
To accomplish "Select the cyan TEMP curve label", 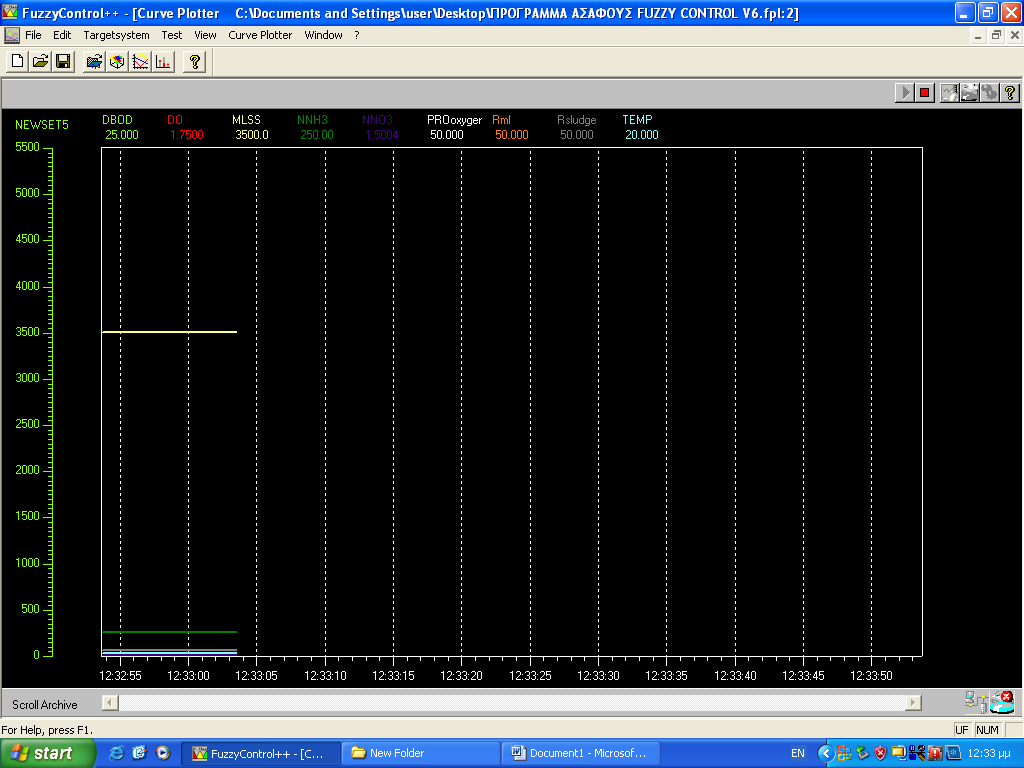I will pyautogui.click(x=637, y=120).
